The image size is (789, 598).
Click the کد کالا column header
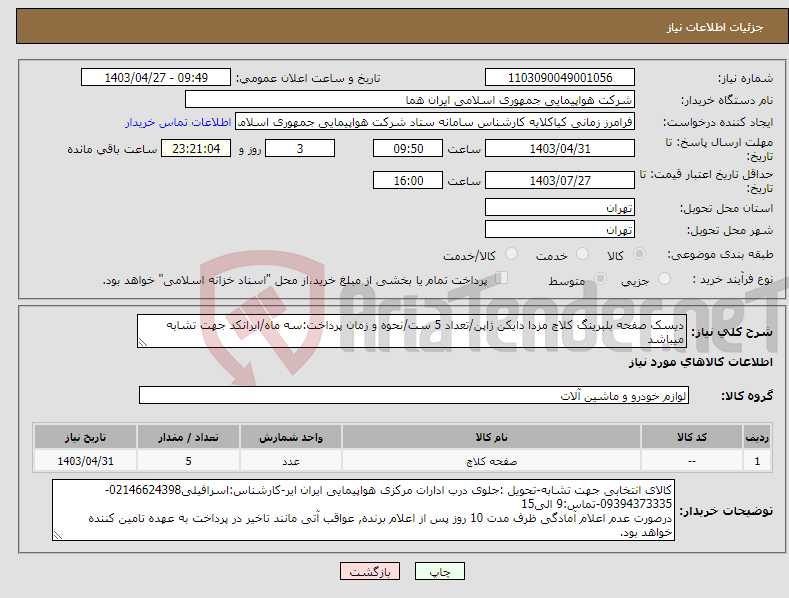tap(692, 437)
